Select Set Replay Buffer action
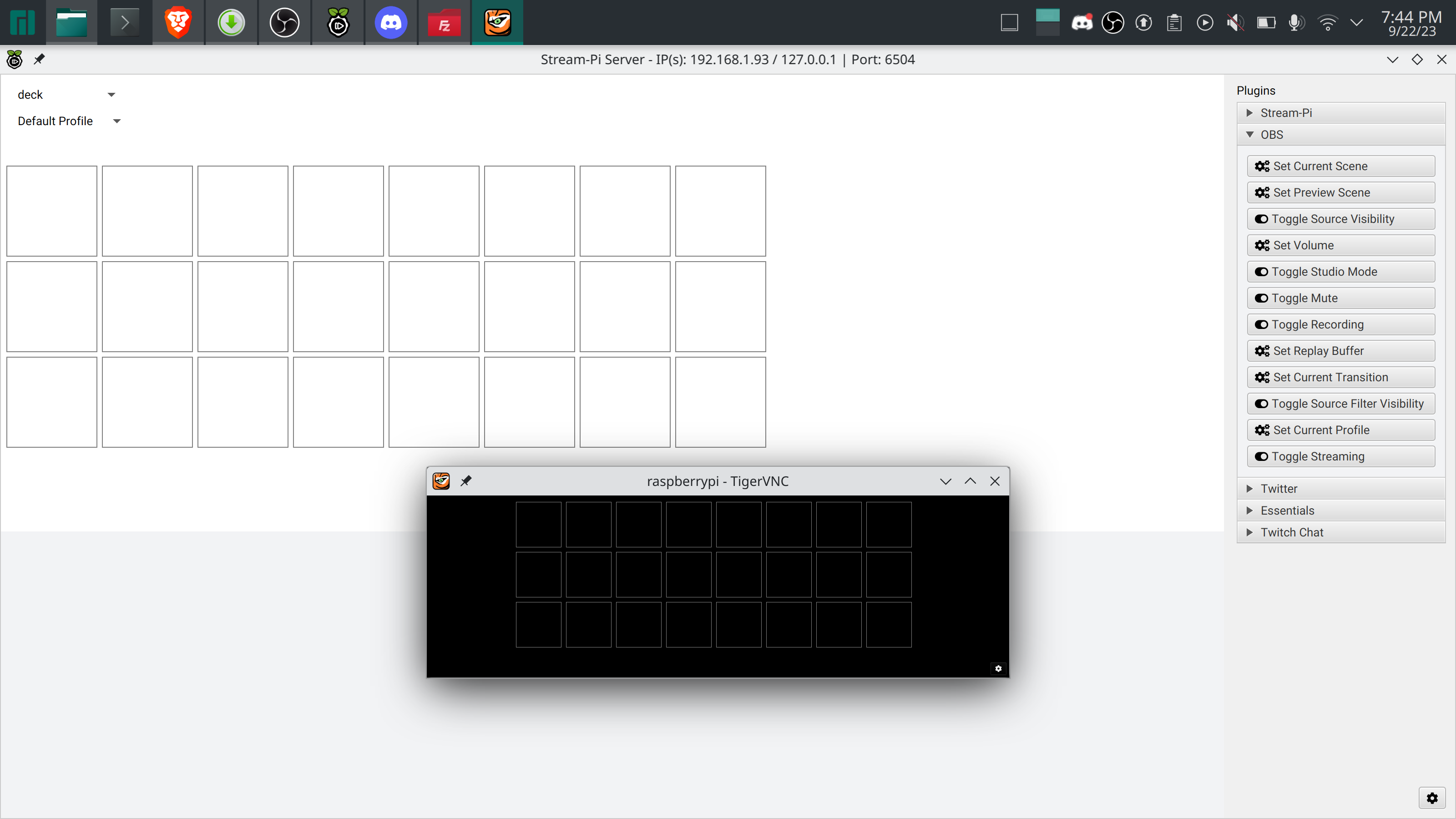This screenshot has height=819, width=1456. pyautogui.click(x=1341, y=351)
